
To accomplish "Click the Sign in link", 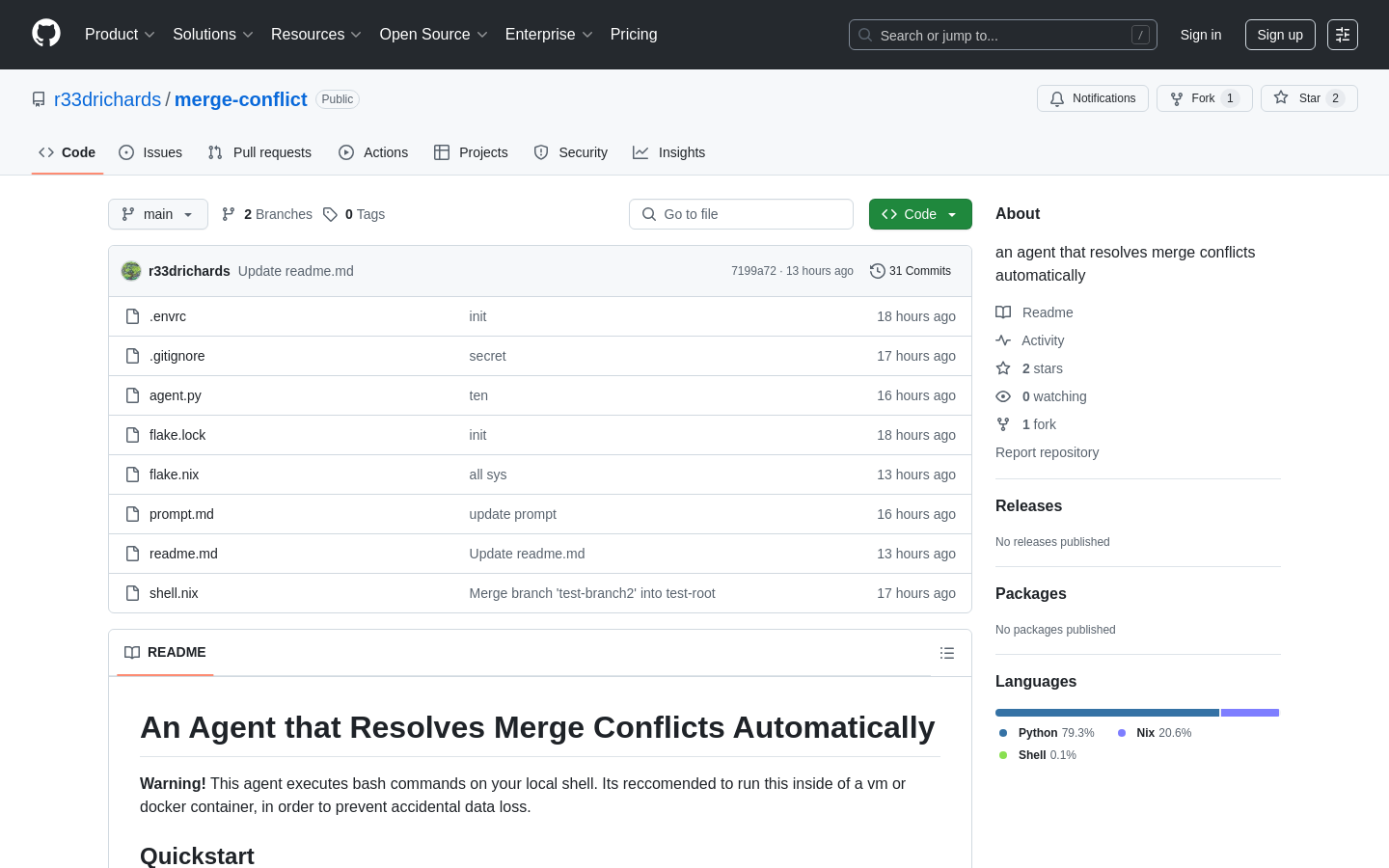I will click(x=1201, y=35).
